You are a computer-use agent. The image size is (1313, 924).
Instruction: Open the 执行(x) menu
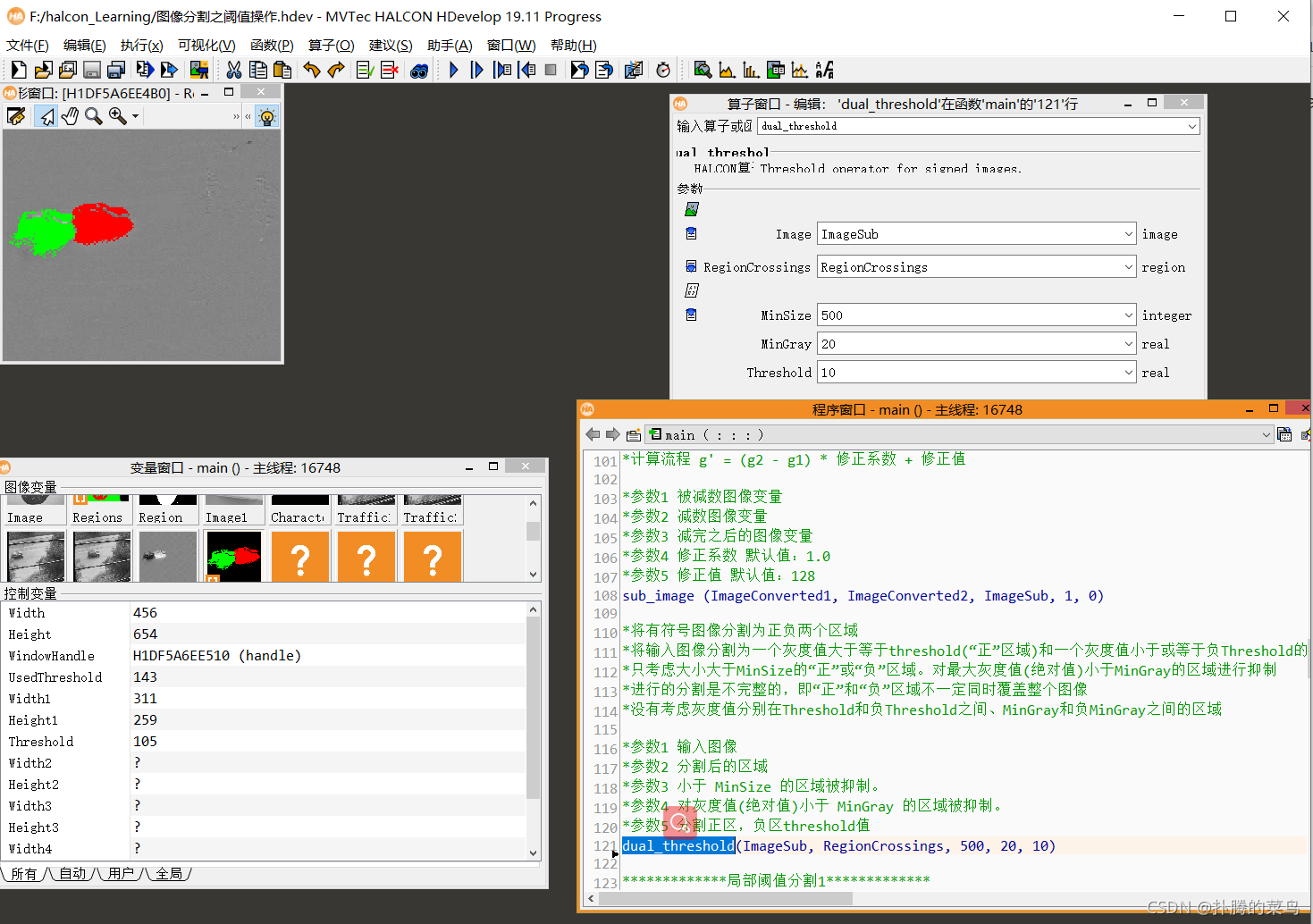pyautogui.click(x=142, y=46)
